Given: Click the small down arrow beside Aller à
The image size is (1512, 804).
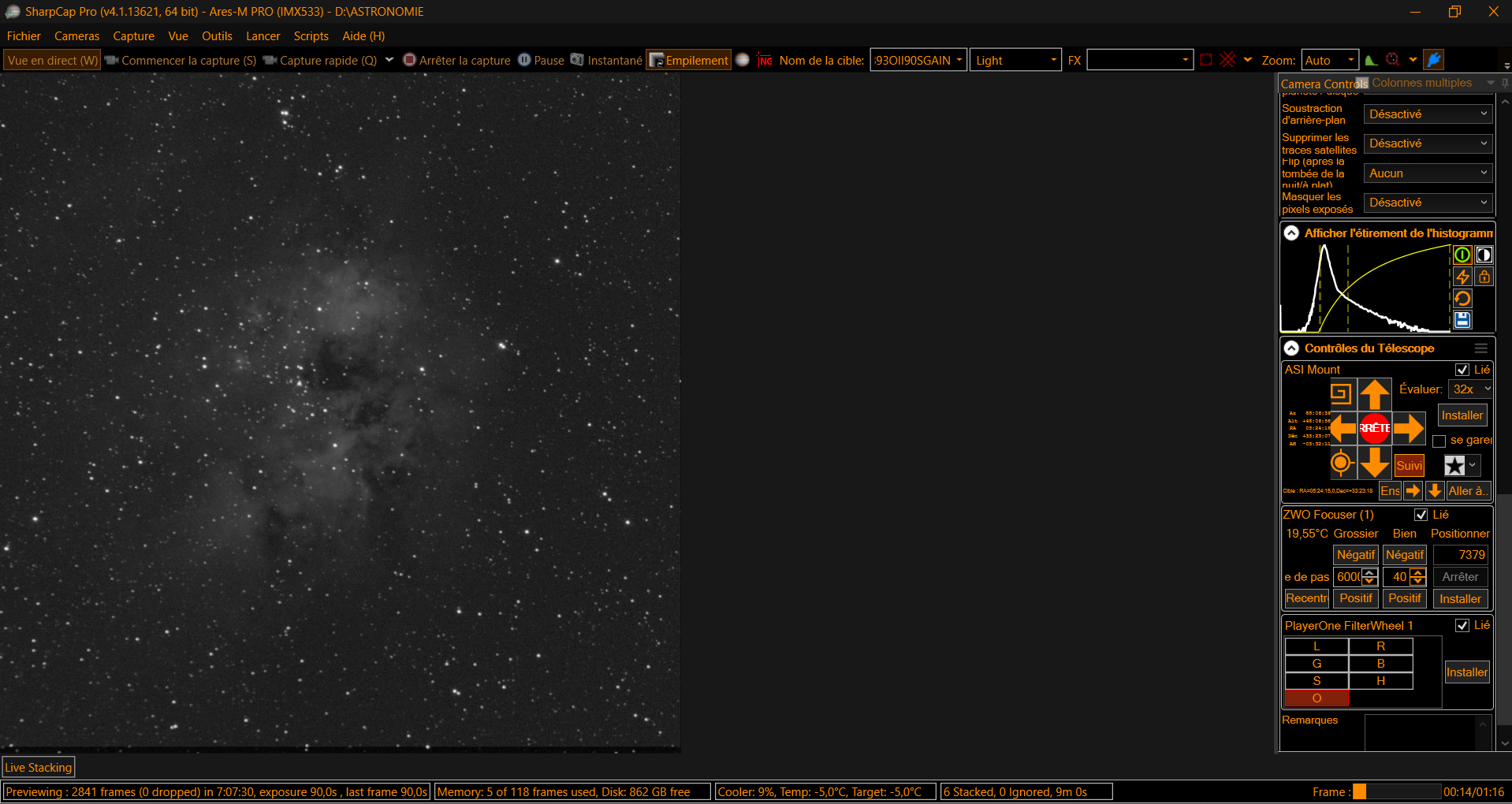Looking at the screenshot, I should pyautogui.click(x=1435, y=491).
